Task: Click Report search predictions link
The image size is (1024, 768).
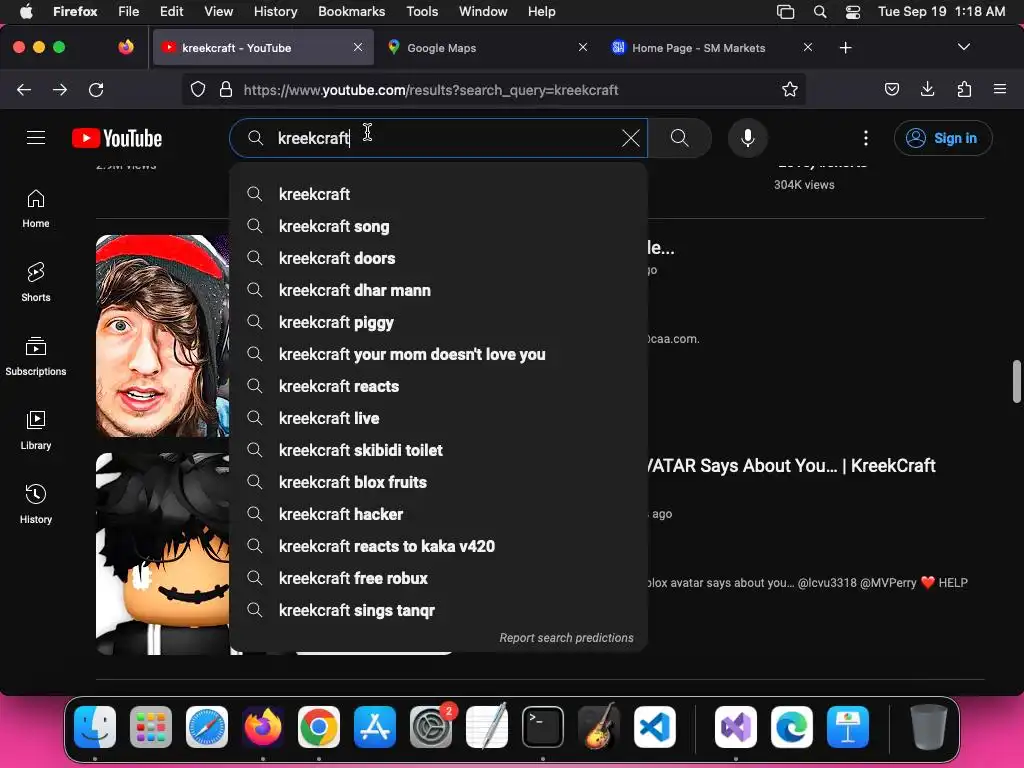Action: coord(566,637)
